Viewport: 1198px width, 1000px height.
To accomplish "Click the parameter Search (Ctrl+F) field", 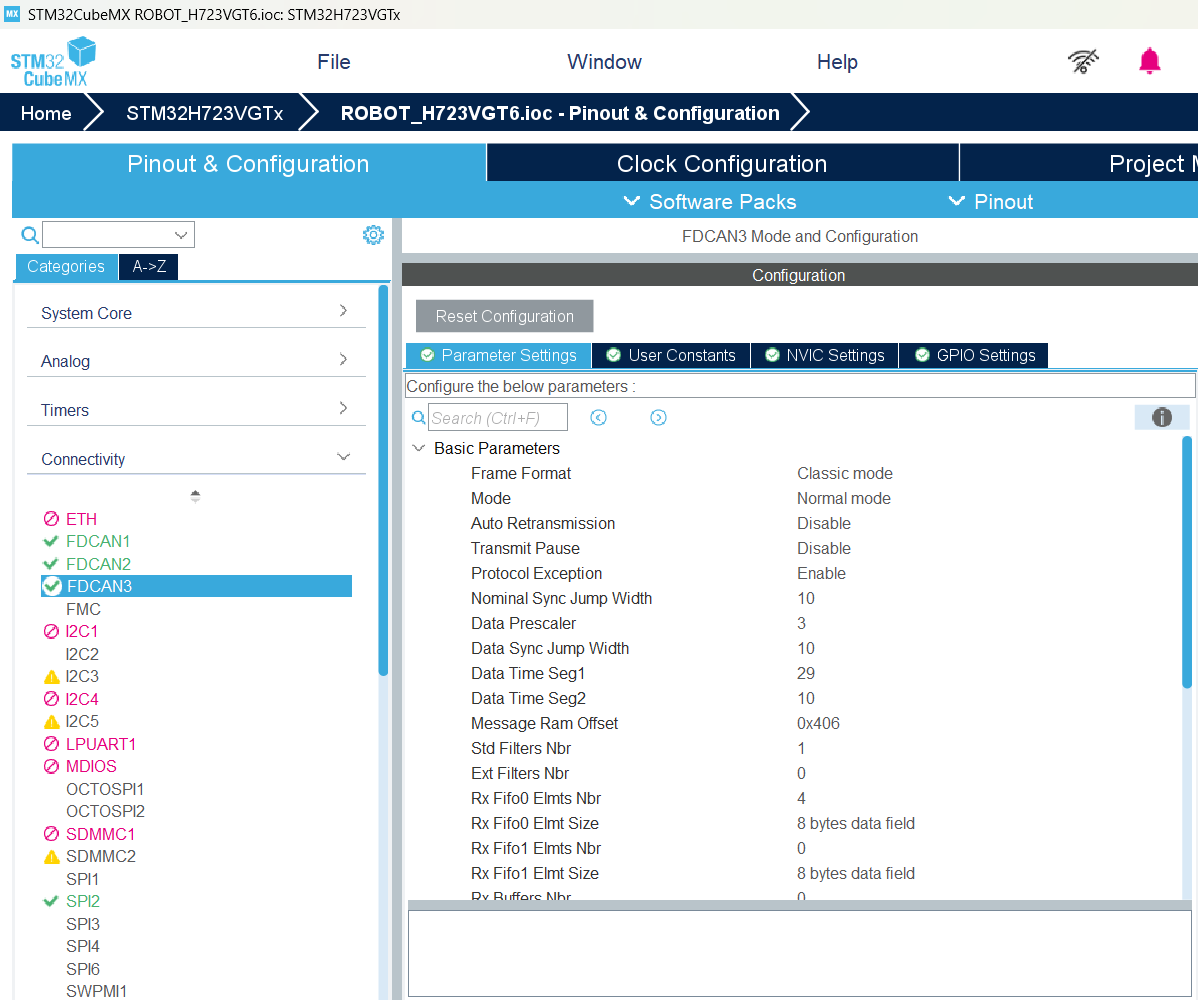I will 497,417.
